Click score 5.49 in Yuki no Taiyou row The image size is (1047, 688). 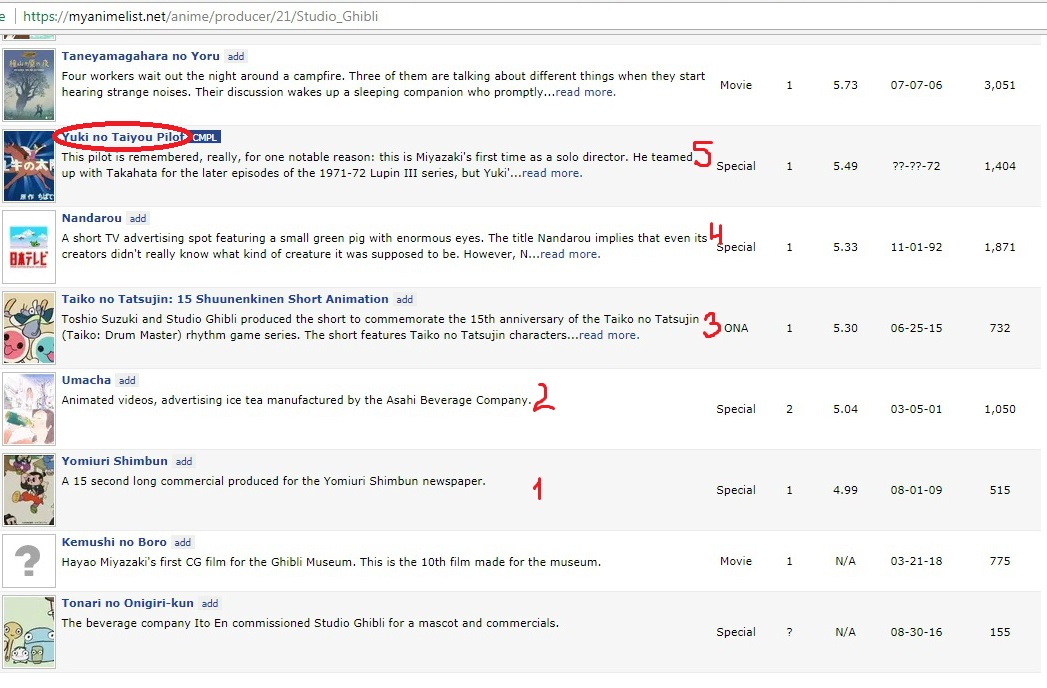coord(845,166)
